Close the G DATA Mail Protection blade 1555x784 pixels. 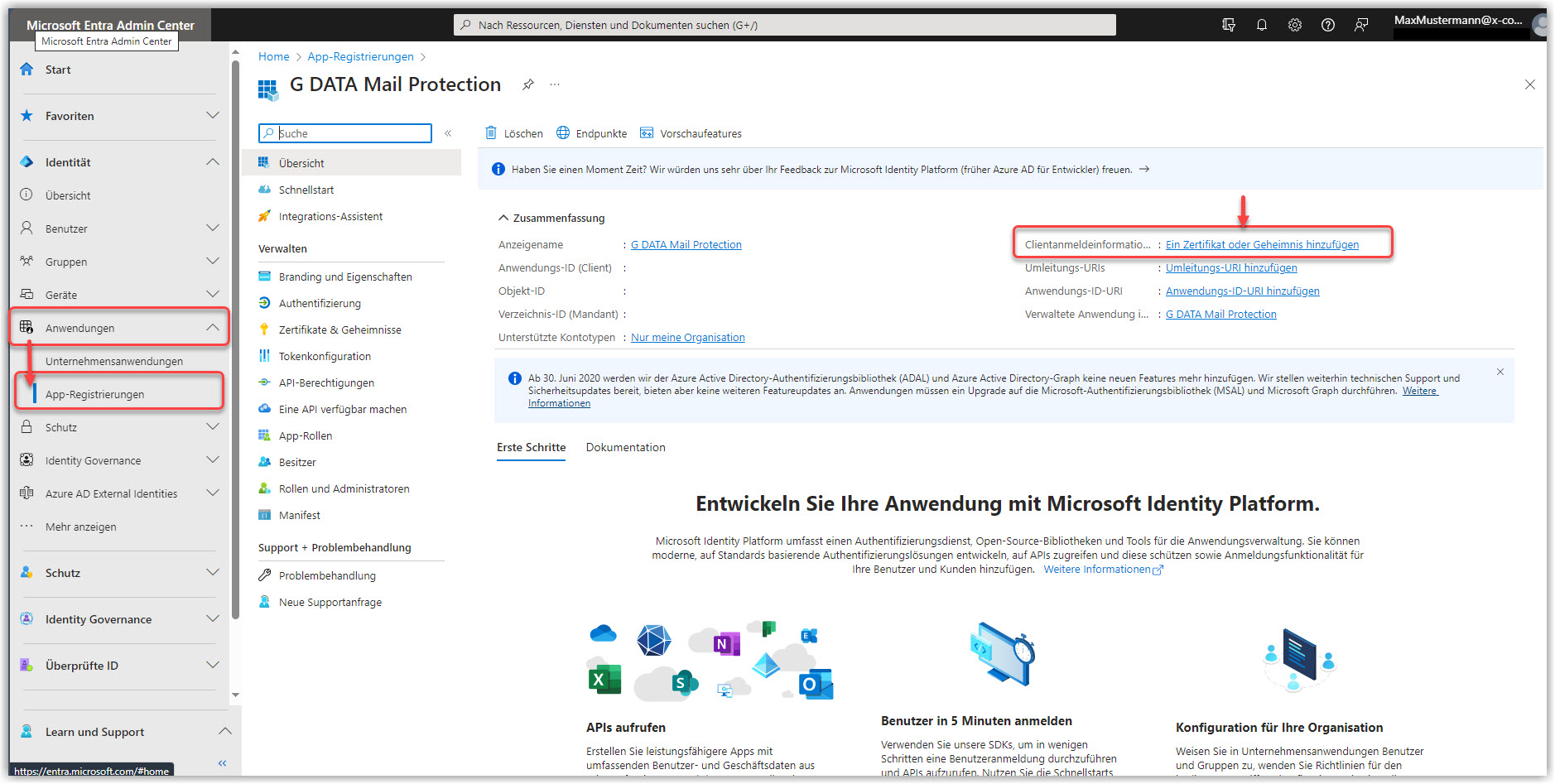[x=1530, y=84]
